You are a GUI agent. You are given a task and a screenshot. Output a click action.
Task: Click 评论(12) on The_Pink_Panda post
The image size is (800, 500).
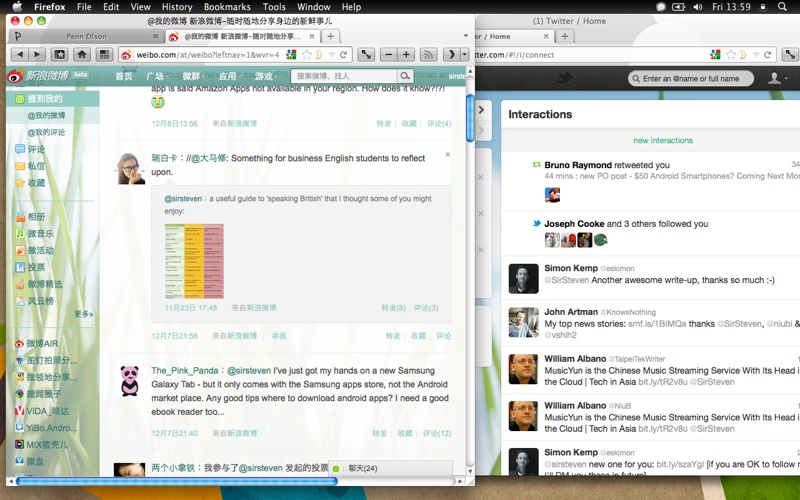pyautogui.click(x=437, y=433)
